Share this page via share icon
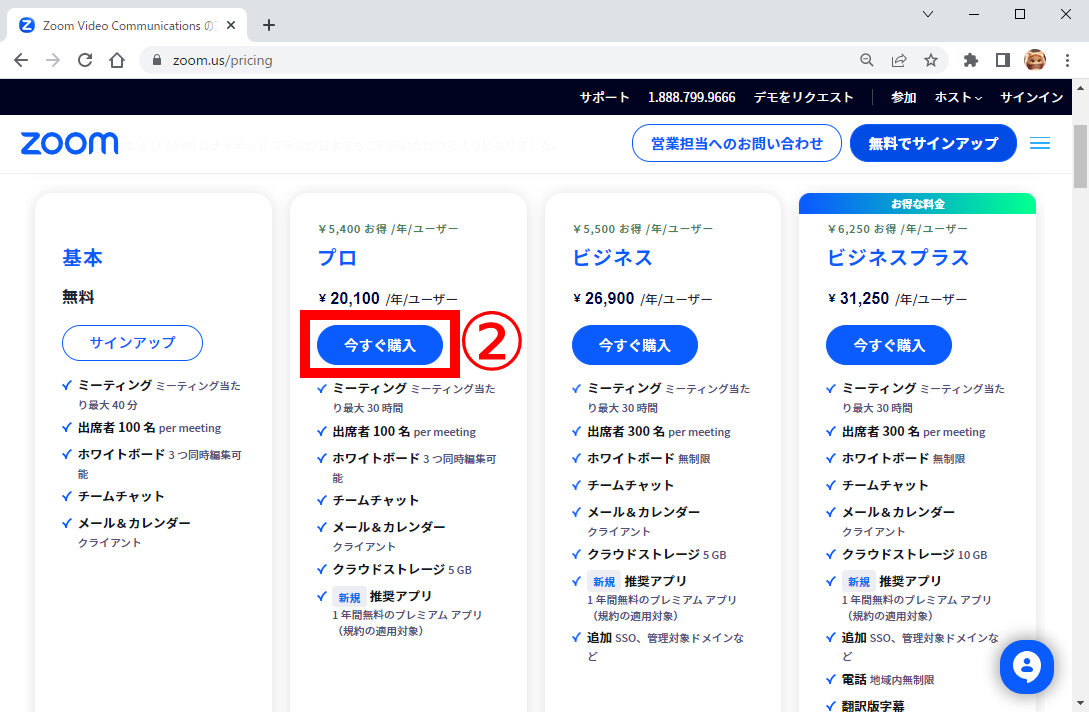The image size is (1089, 712). 899,60
